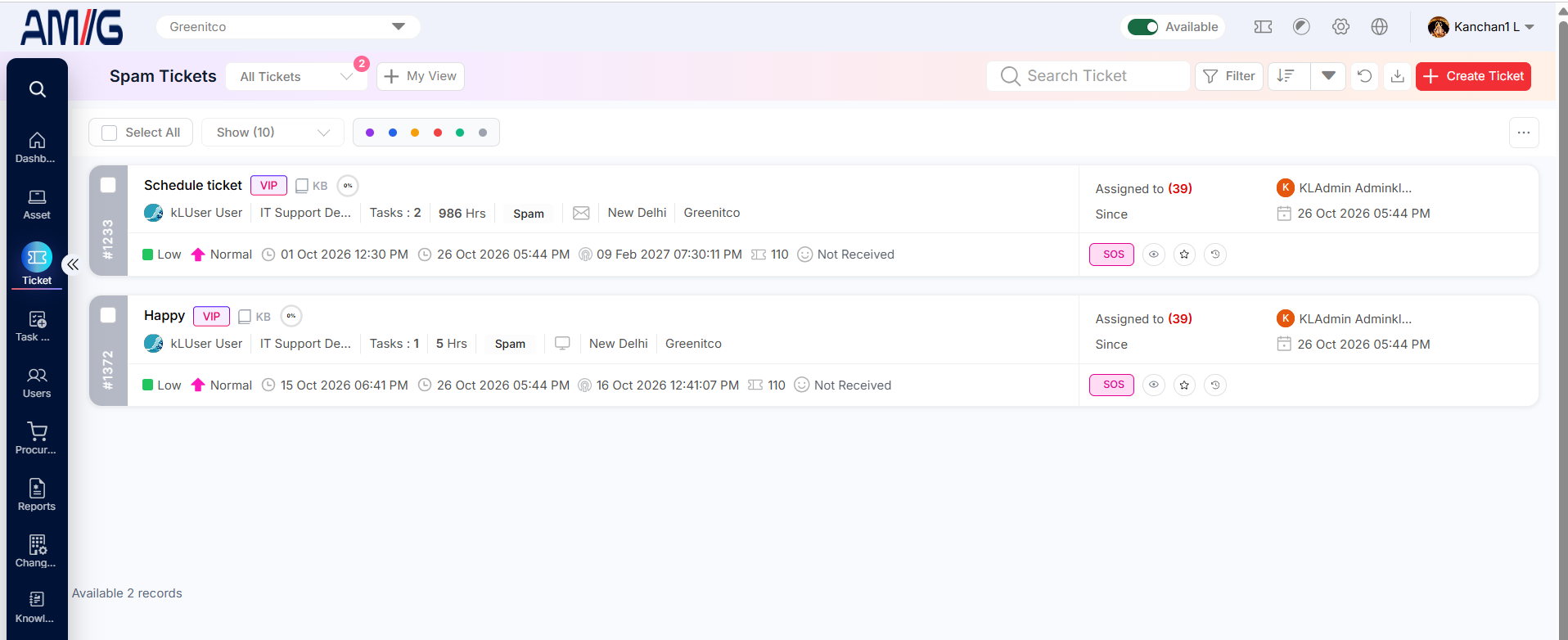The image size is (1568, 640).
Task: Open the three-dots more options menu
Action: coord(1524,133)
